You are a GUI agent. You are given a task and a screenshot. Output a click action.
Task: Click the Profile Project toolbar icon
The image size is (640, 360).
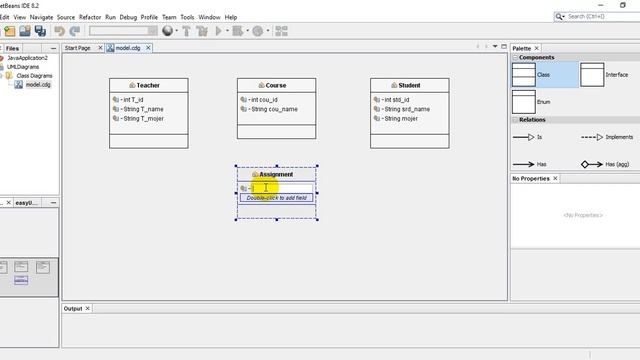pyautogui.click(x=258, y=31)
